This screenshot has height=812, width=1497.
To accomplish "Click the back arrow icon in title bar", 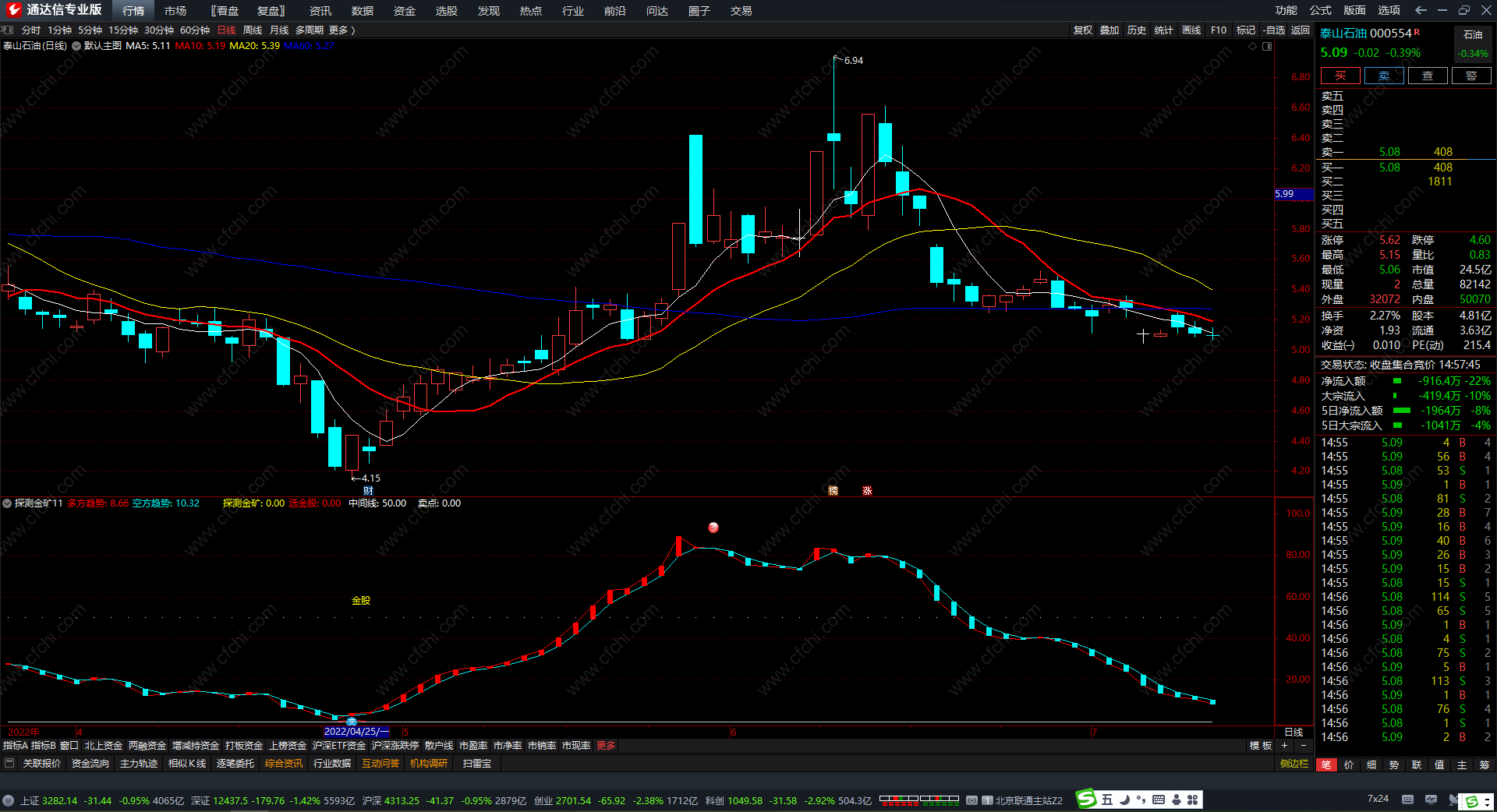I will tap(1421, 10).
